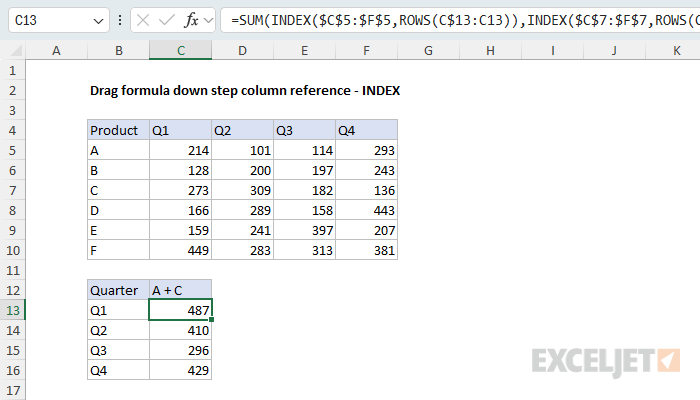Click the cell containing 136
The width and height of the screenshot is (700, 400).
(x=367, y=190)
